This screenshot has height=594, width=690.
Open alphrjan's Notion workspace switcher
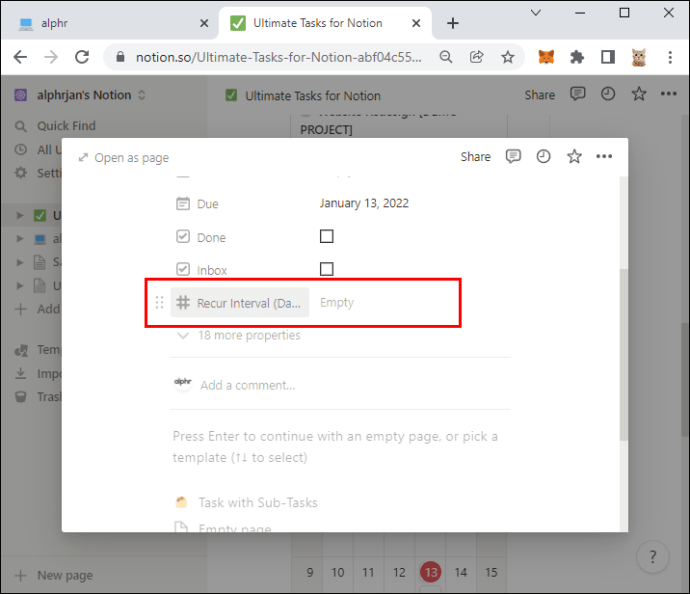click(x=80, y=95)
